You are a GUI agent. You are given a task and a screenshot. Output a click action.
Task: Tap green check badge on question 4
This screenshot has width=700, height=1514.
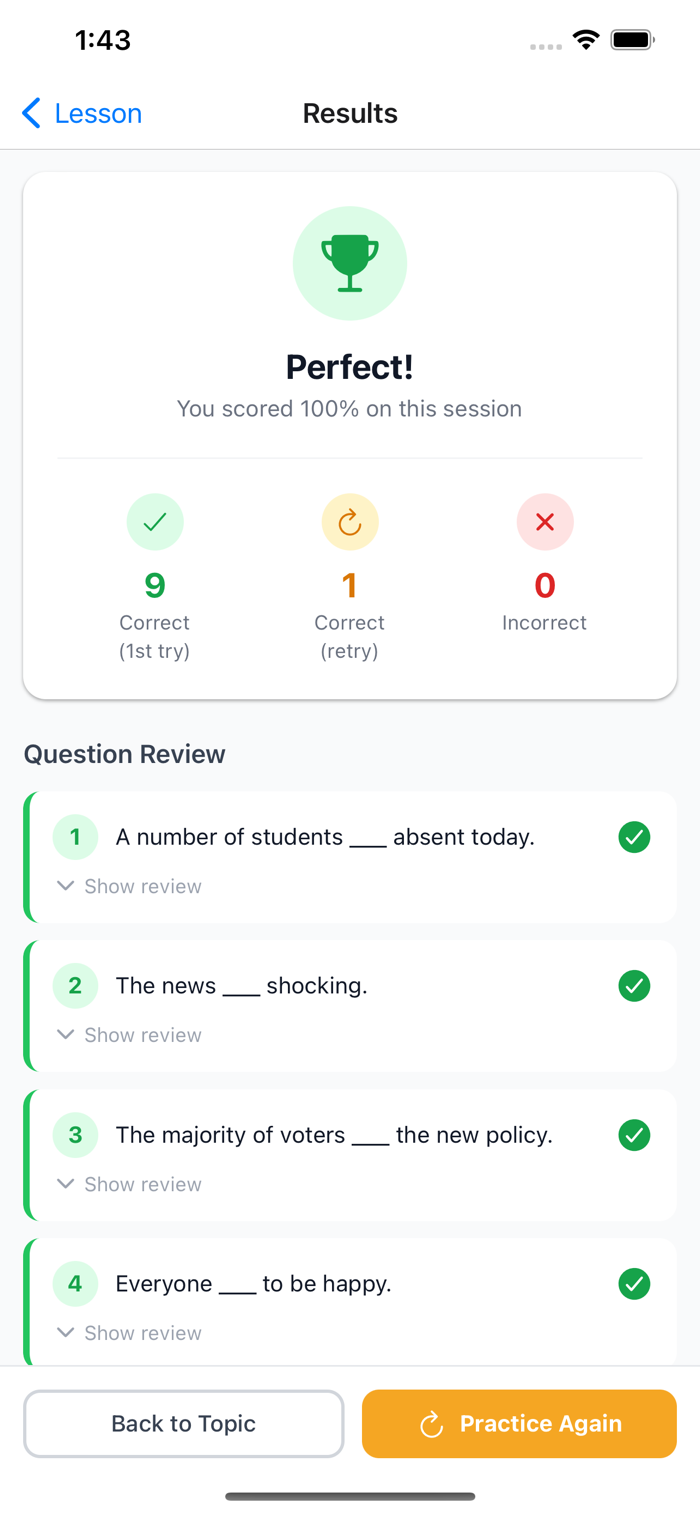(x=634, y=1284)
